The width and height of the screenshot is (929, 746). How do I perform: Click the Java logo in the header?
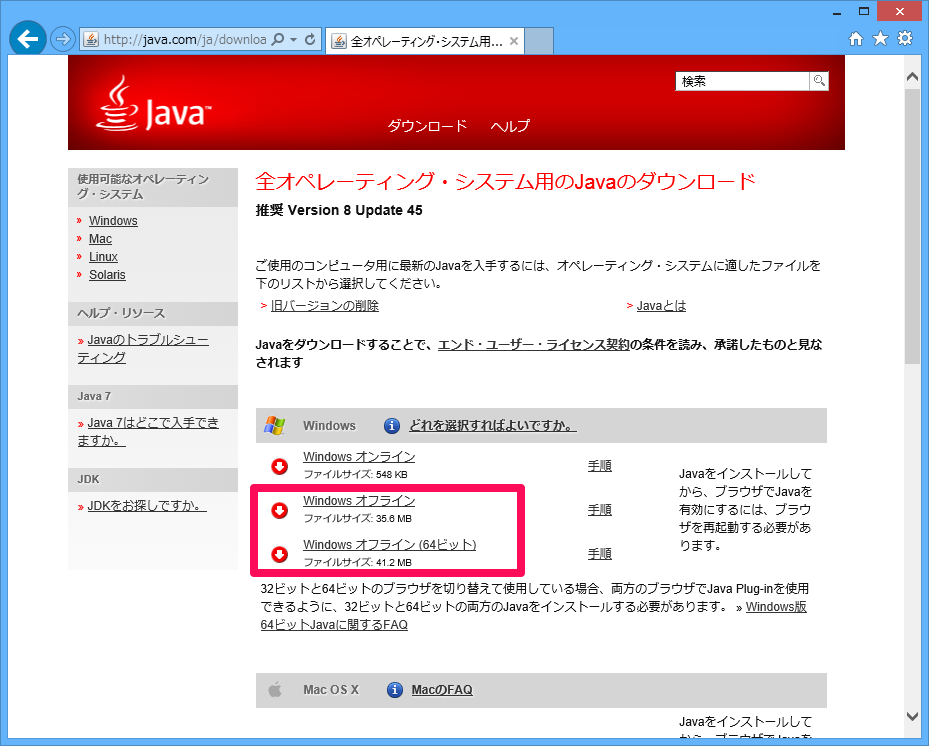[153, 105]
